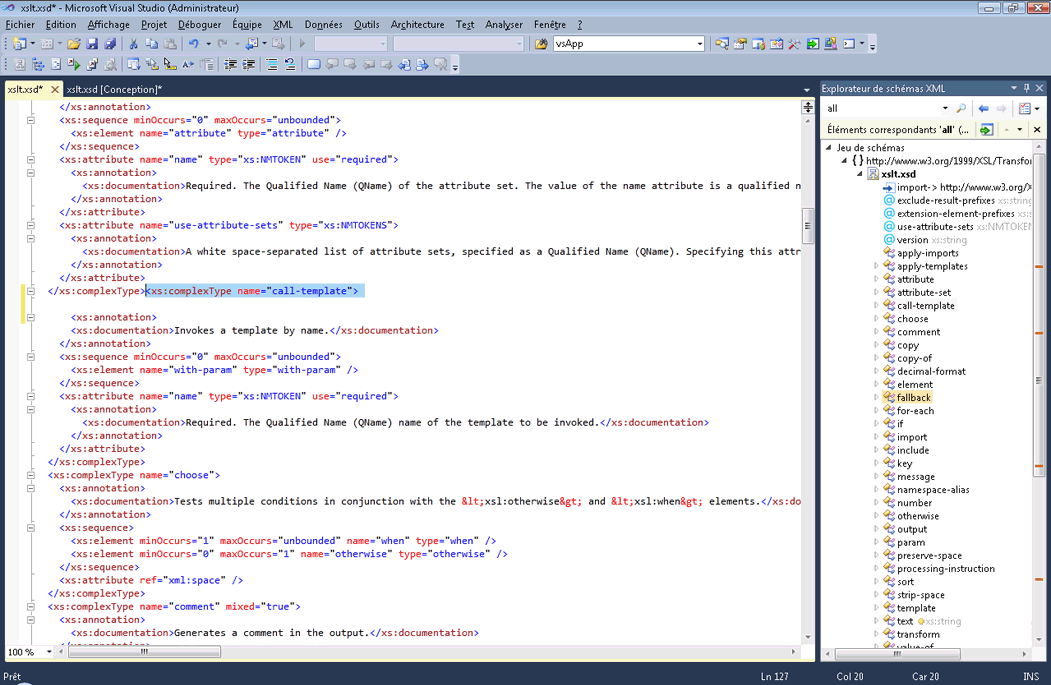Select the use-attribute-sets attribute item

point(935,227)
